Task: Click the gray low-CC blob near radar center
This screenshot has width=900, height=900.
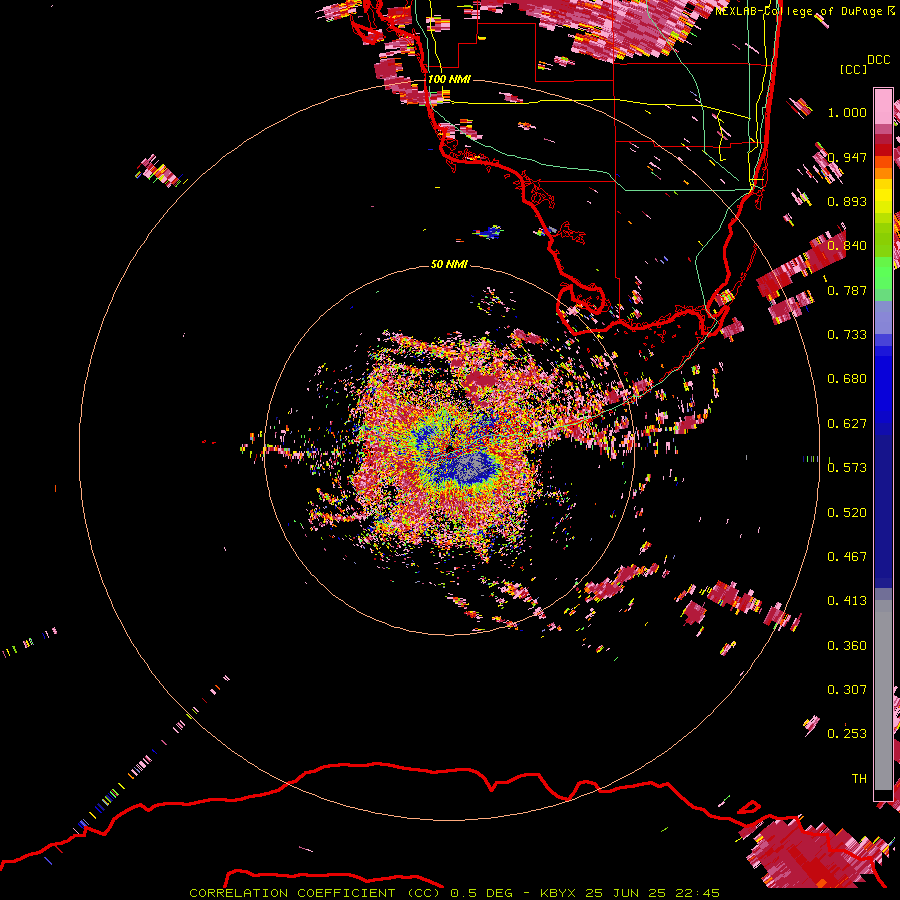Action: [x=472, y=467]
